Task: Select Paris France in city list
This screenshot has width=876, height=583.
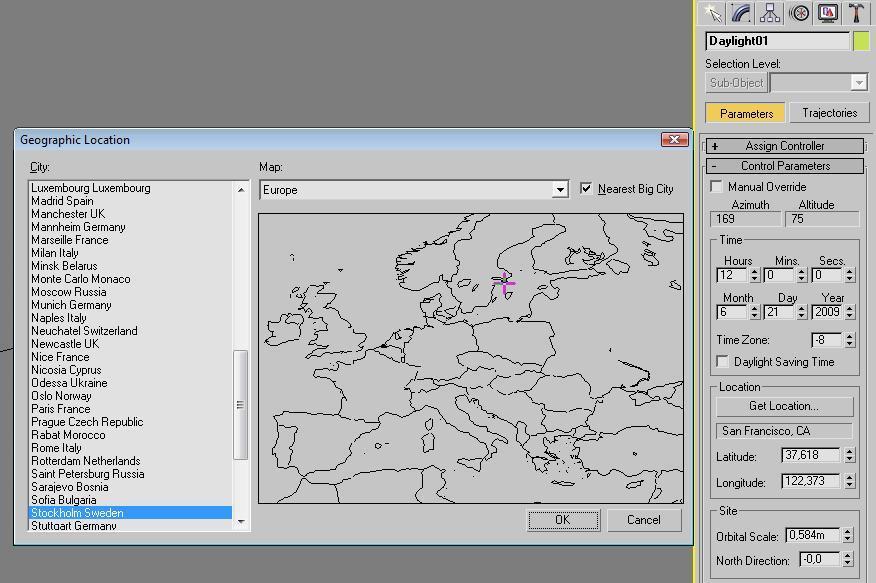Action: click(x=130, y=409)
